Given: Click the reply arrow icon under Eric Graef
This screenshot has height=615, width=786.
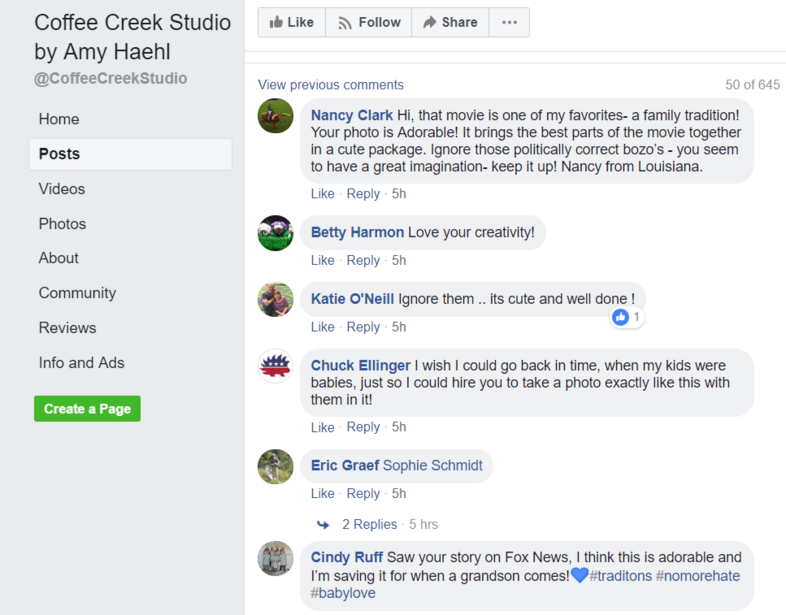Looking at the screenshot, I should 323,525.
